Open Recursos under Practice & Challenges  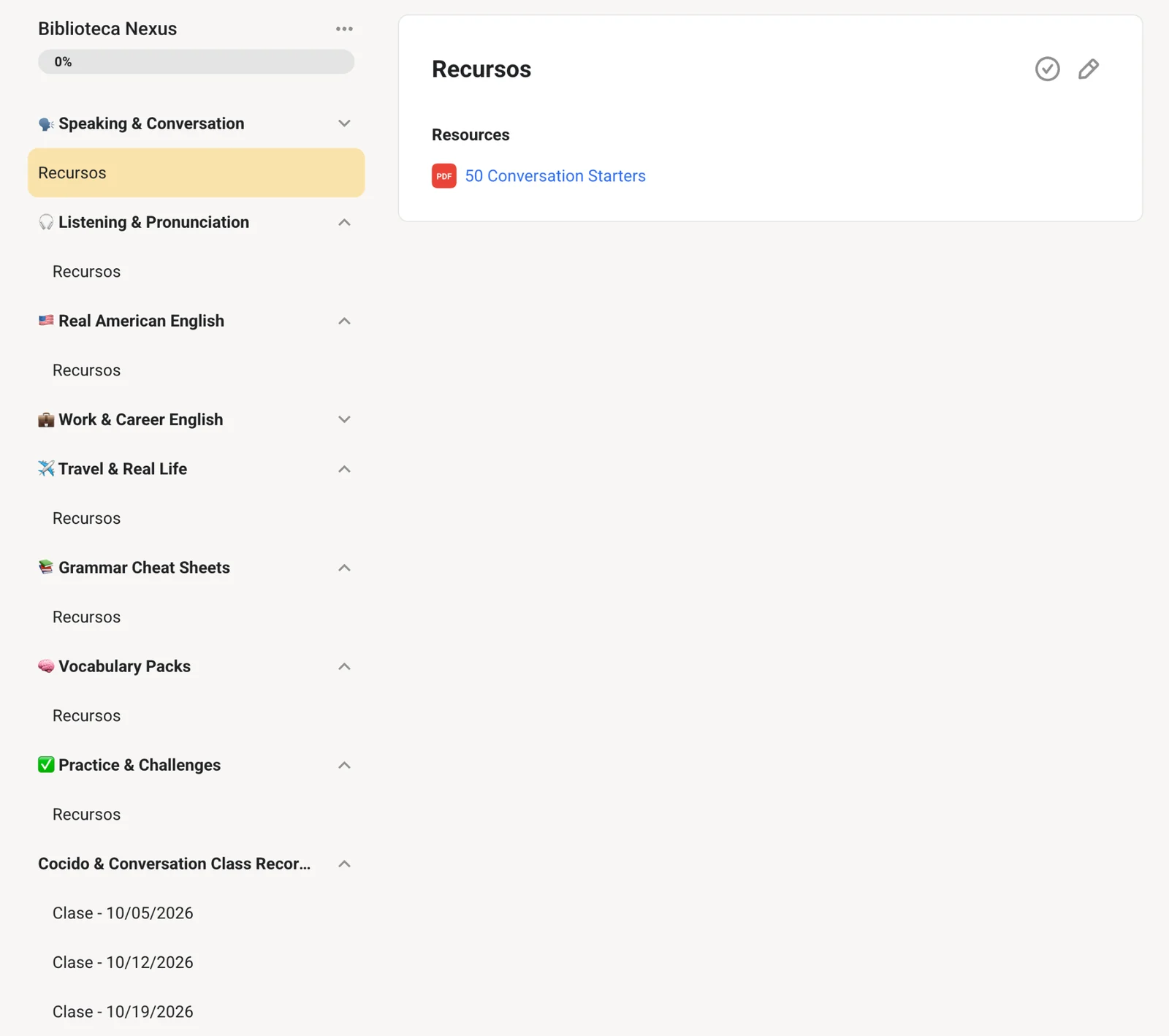pyautogui.click(x=86, y=815)
